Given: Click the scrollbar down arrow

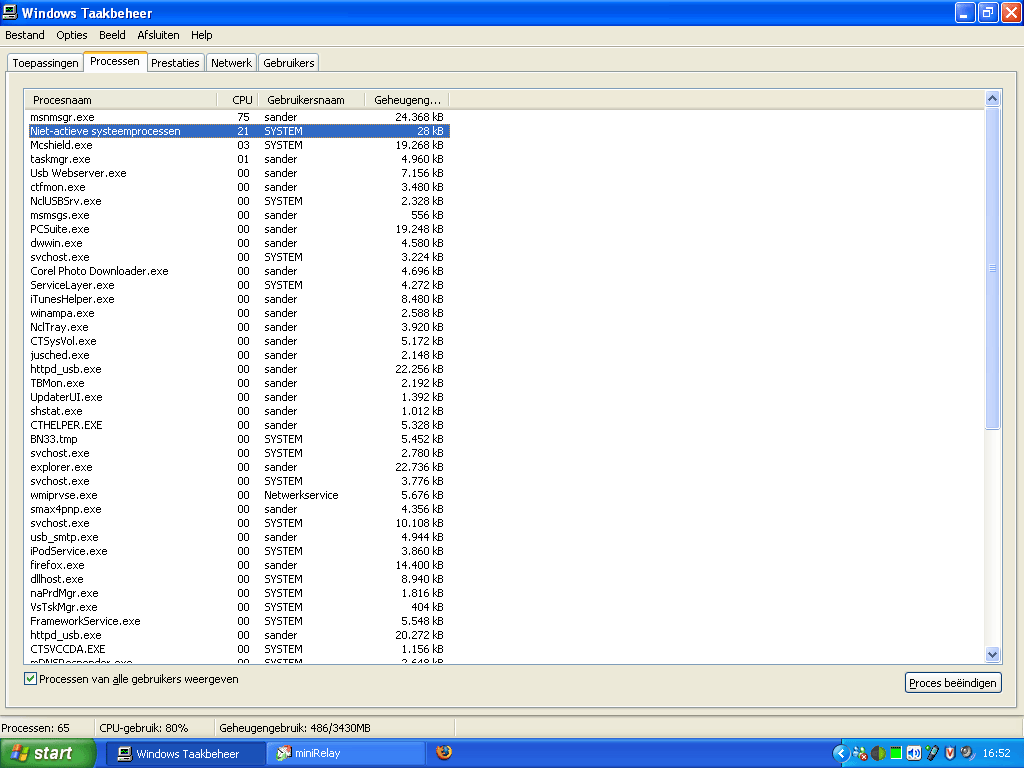Looking at the screenshot, I should (x=992, y=654).
